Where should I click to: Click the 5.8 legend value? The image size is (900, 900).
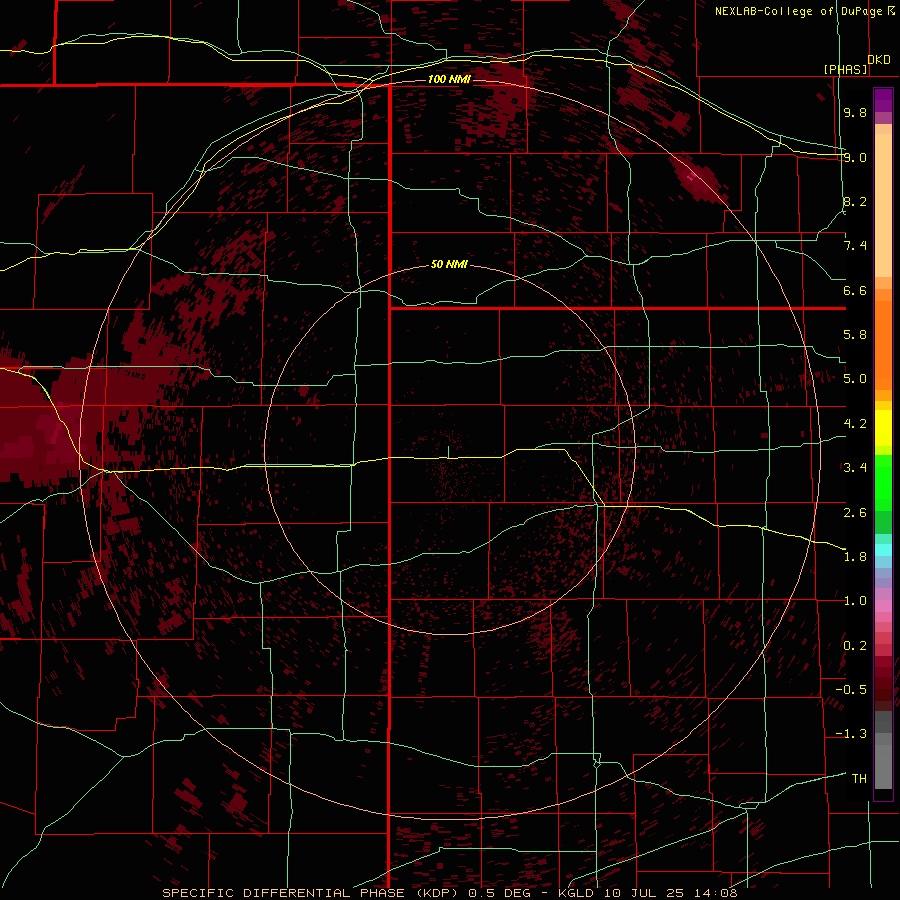click(x=855, y=335)
